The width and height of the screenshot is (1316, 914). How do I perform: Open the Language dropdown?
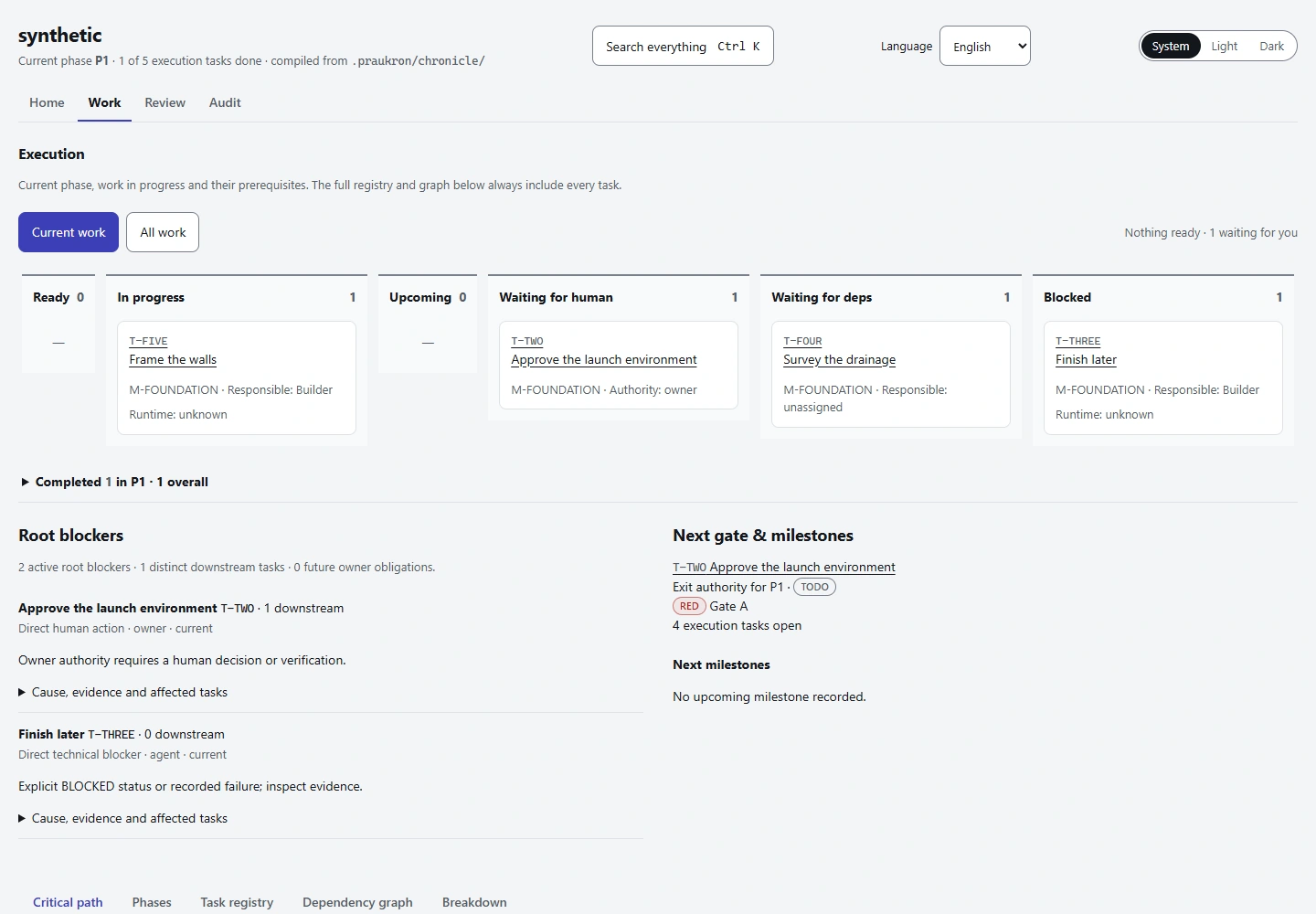tap(984, 46)
